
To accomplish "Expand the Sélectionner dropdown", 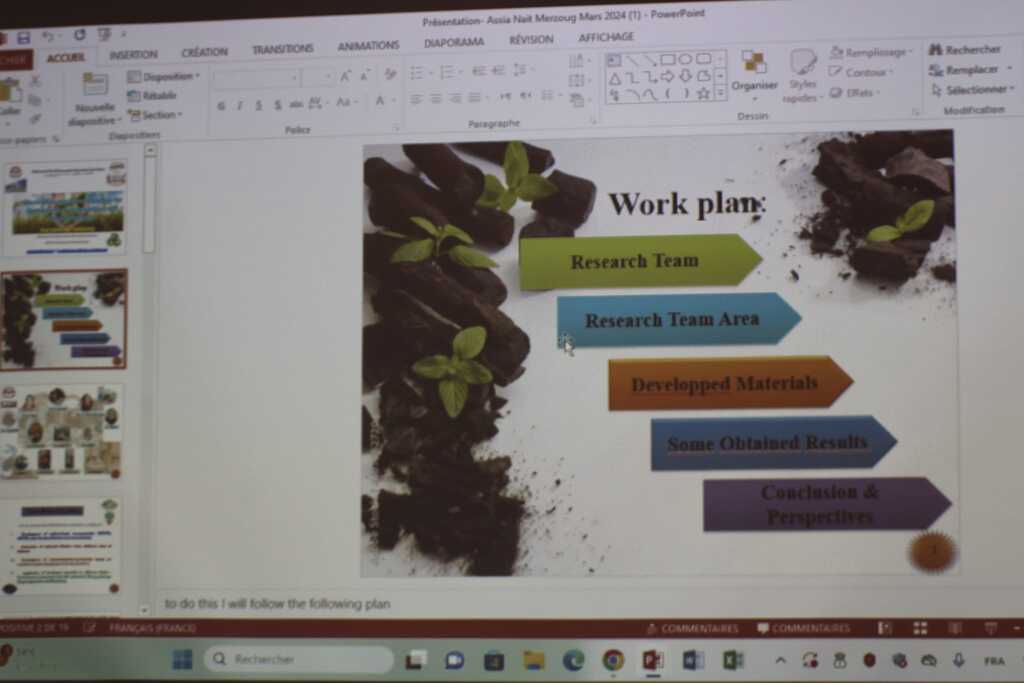I will pyautogui.click(x=969, y=90).
